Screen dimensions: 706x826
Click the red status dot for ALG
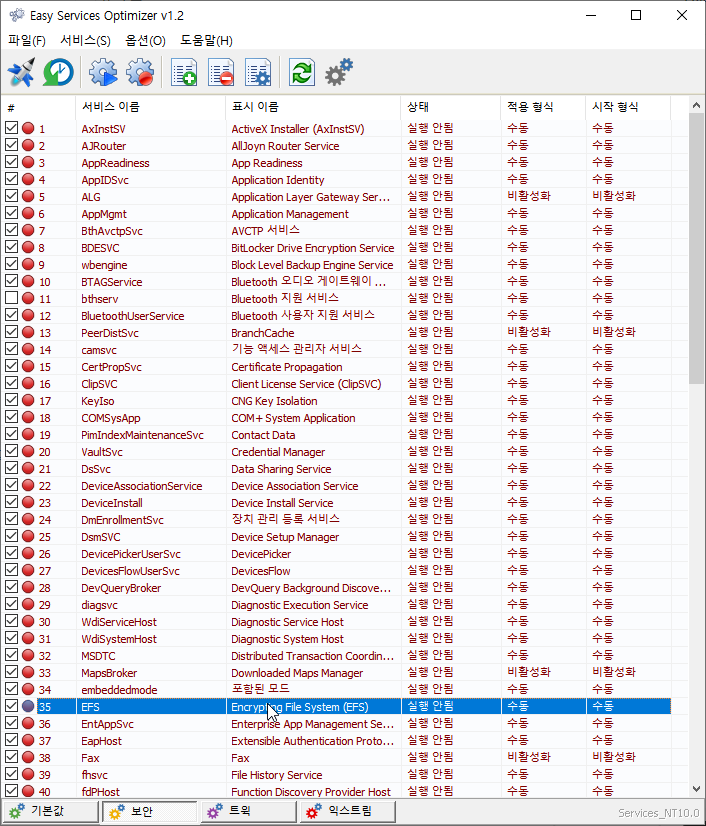pyautogui.click(x=28, y=196)
